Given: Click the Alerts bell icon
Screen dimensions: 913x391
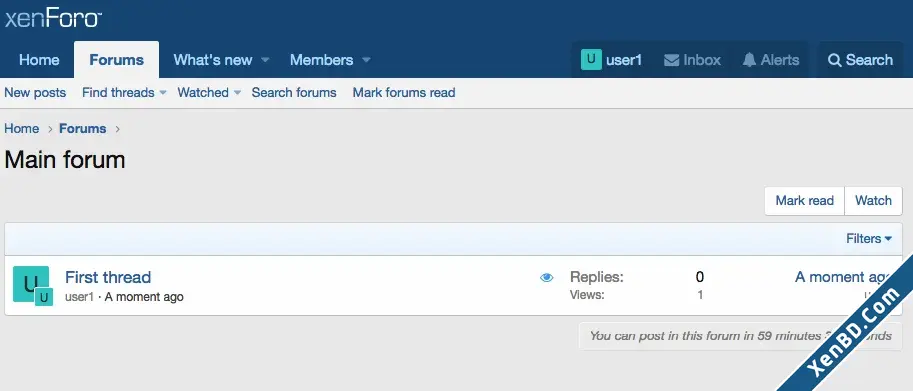Looking at the screenshot, I should pos(749,60).
